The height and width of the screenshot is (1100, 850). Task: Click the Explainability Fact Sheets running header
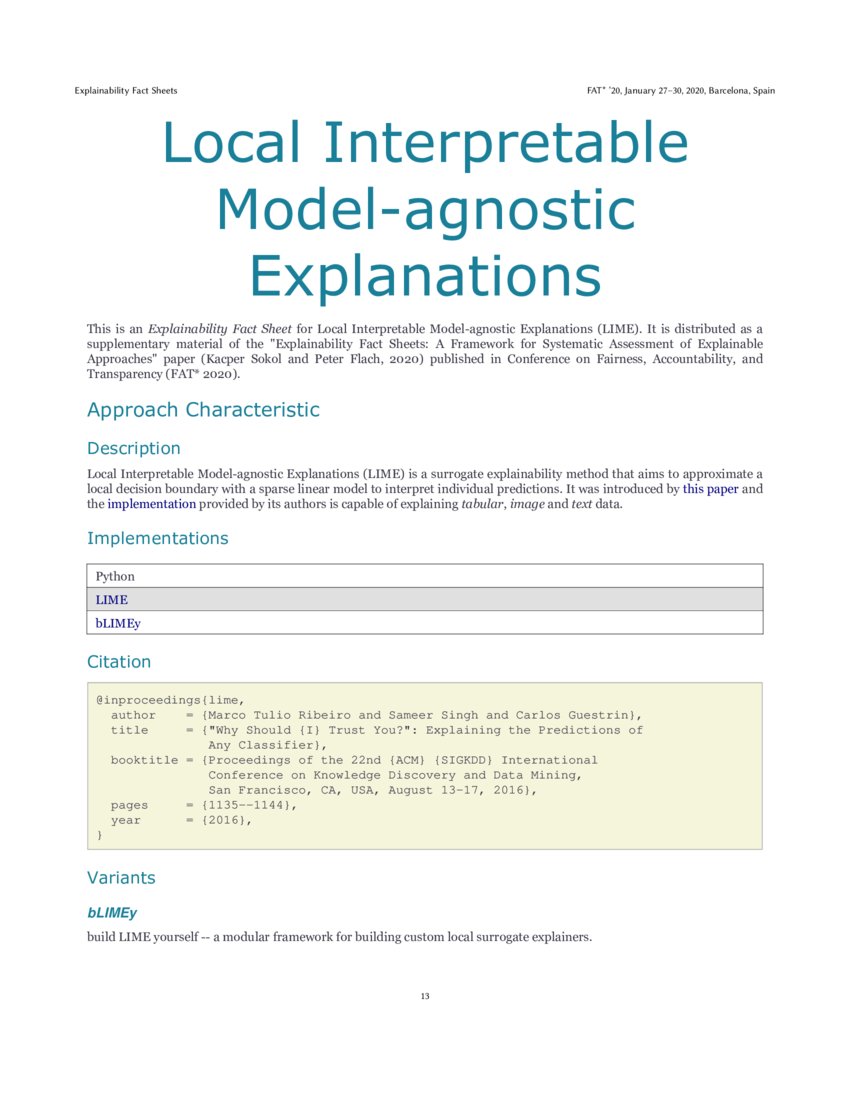[126, 91]
